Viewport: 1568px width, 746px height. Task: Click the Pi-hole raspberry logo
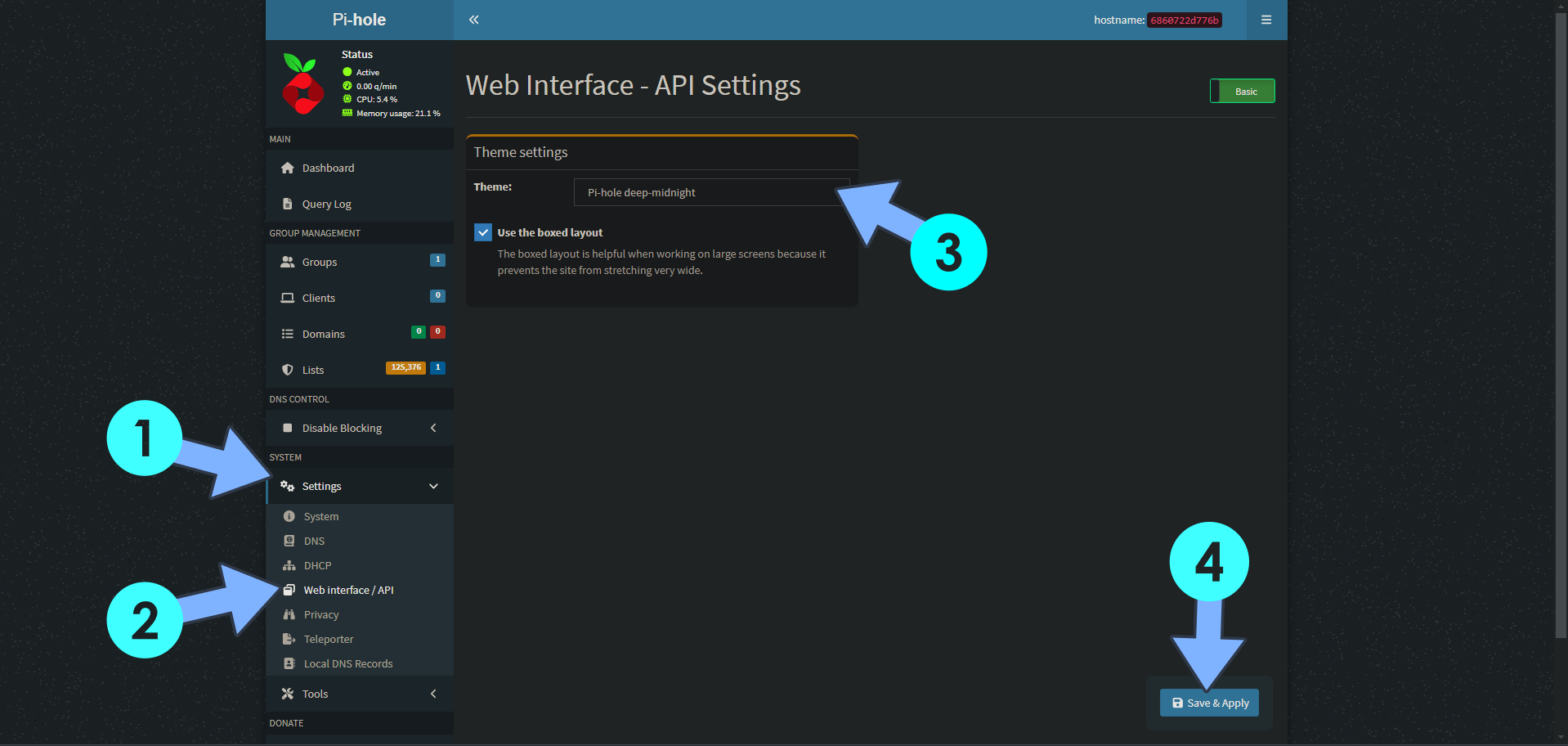pos(303,83)
